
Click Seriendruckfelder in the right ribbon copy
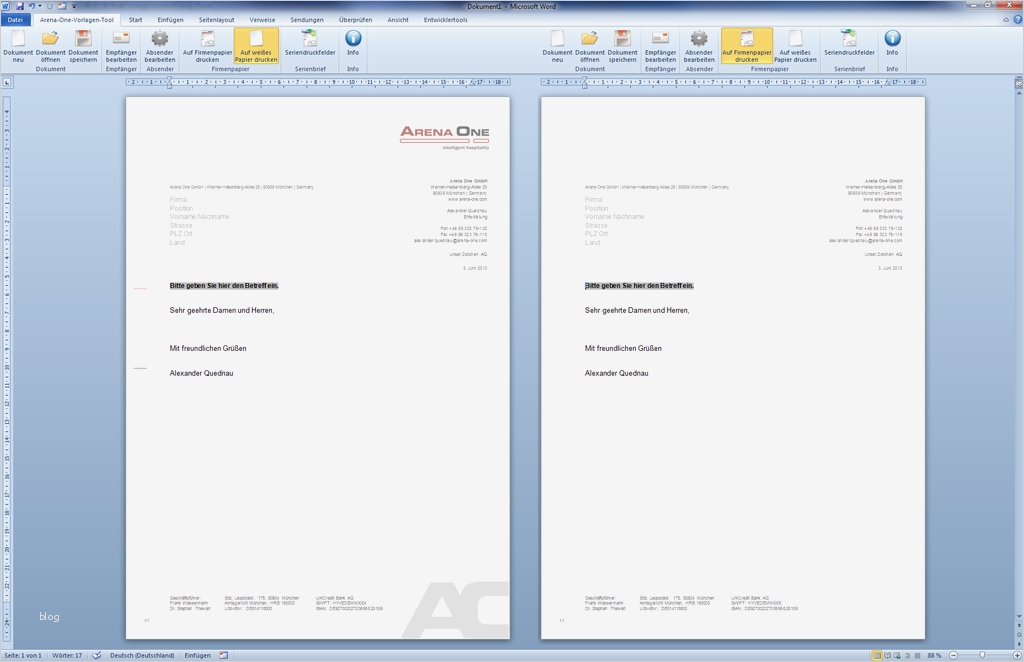[x=849, y=43]
